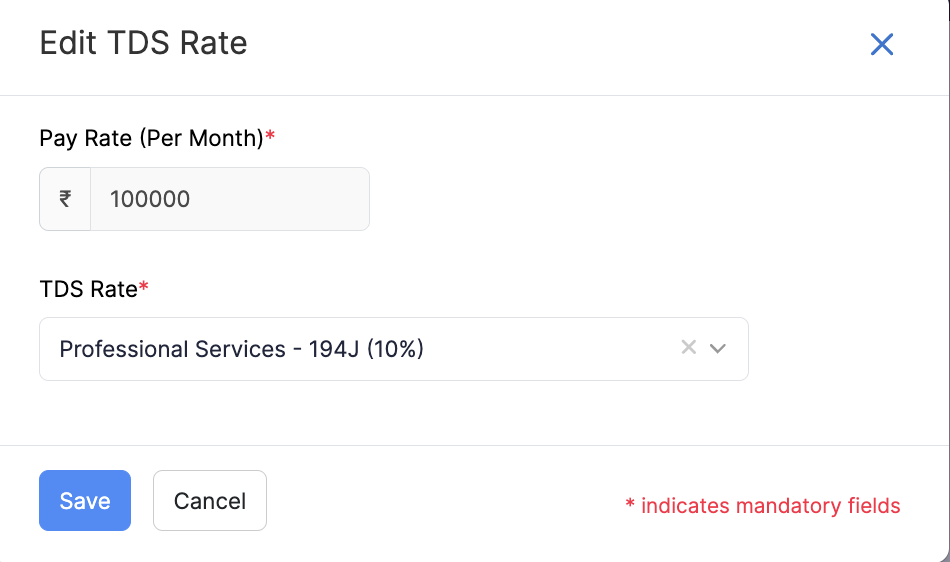Expand the TDS Rate dropdown chevron
Viewport: 950px width, 562px height.
tap(717, 349)
